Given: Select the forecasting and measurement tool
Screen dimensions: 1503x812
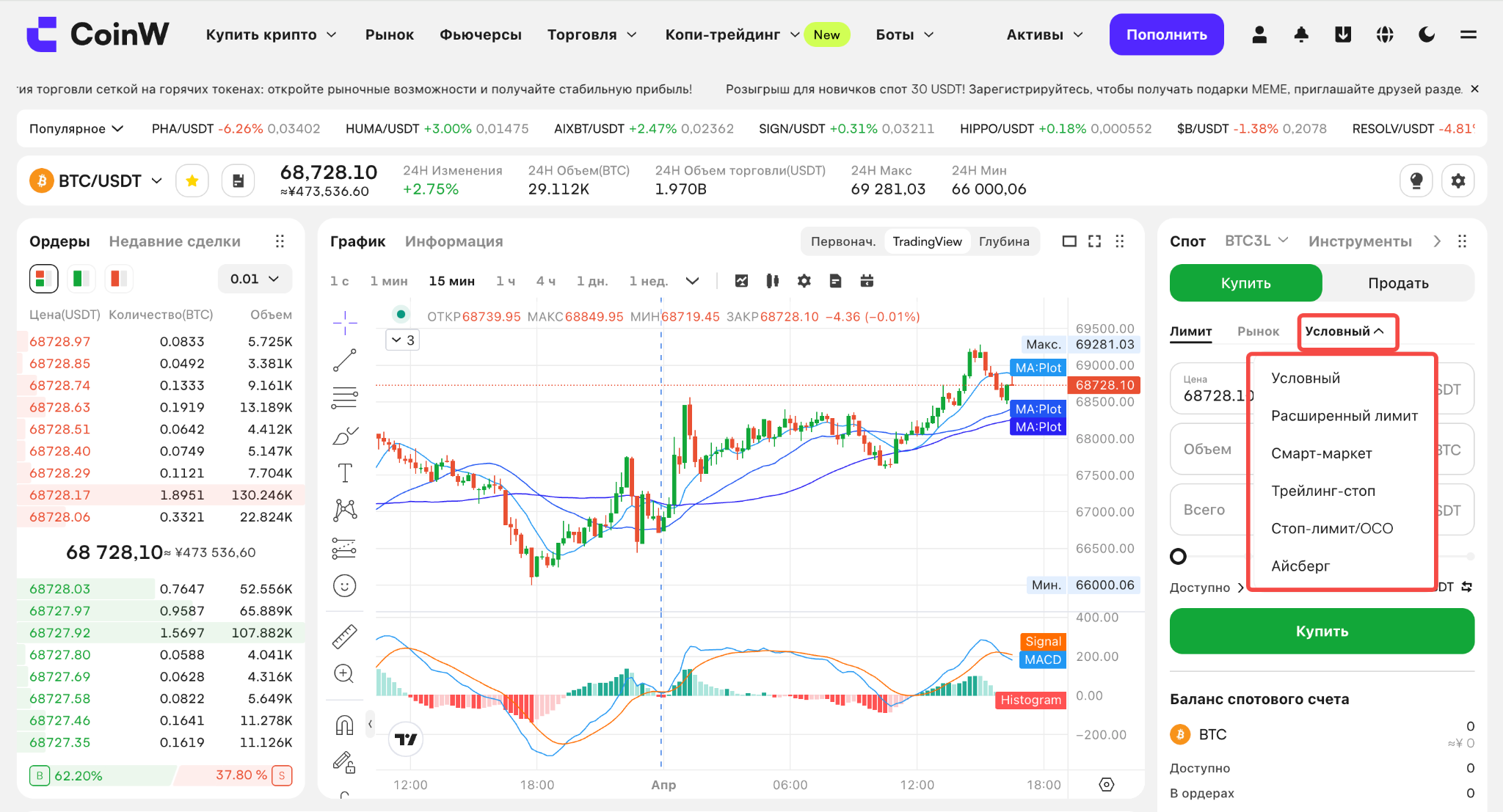Looking at the screenshot, I should 345,548.
